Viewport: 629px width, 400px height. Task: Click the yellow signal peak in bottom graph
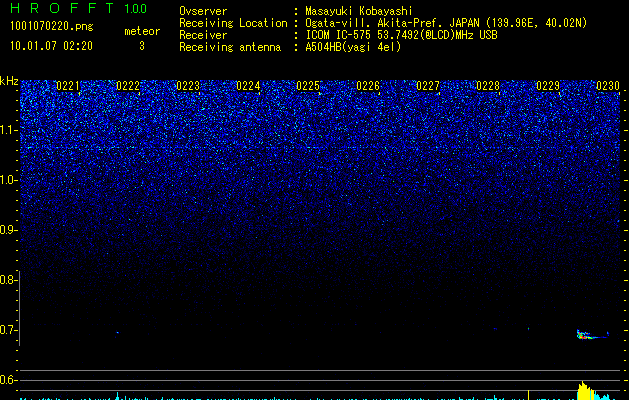coord(584,390)
